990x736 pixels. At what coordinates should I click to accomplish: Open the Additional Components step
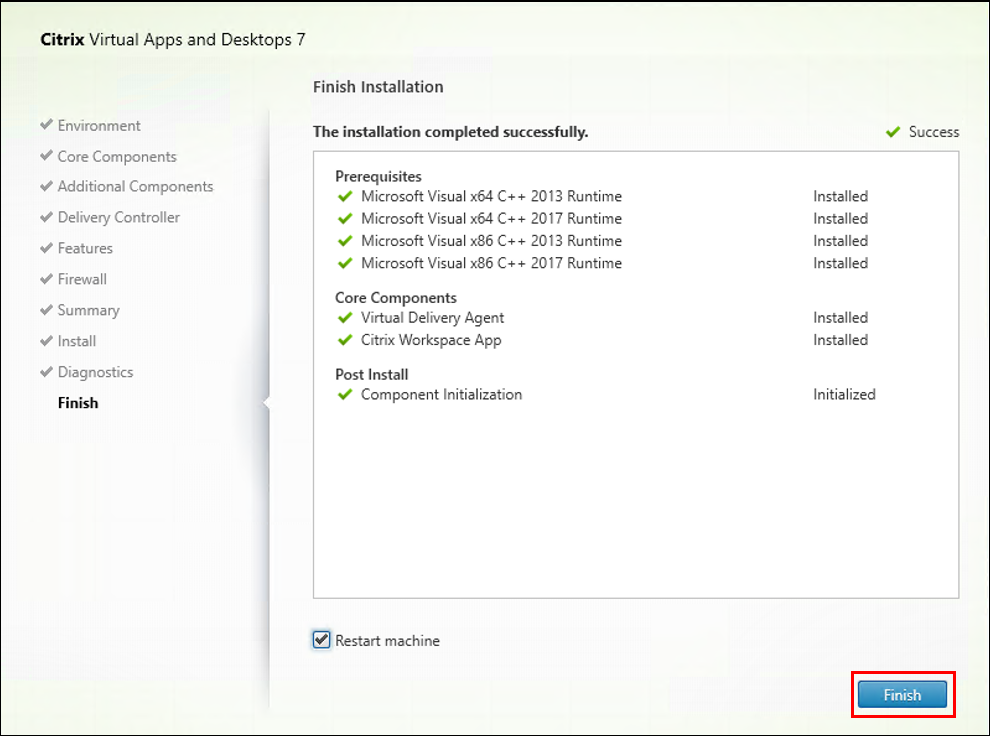tap(135, 187)
